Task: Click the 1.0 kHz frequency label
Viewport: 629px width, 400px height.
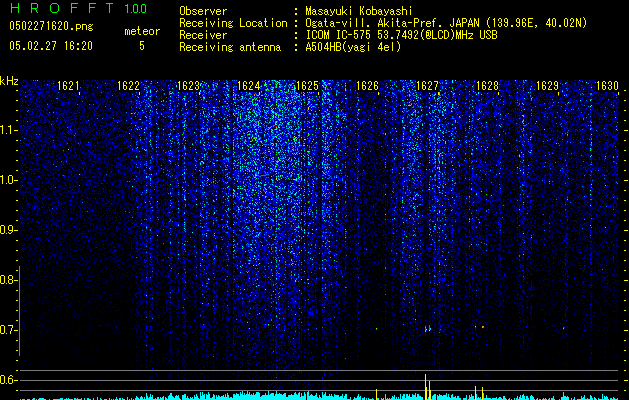Action: point(8,180)
